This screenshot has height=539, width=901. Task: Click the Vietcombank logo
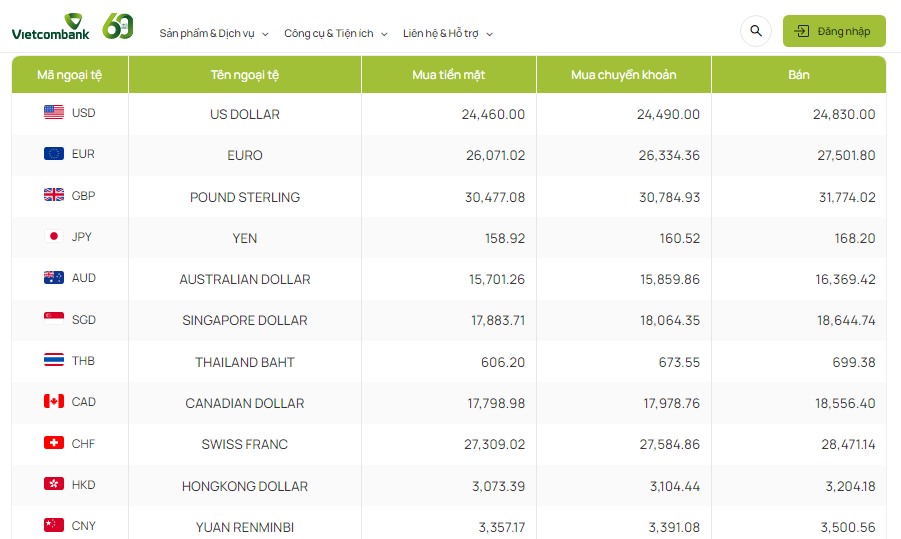51,27
